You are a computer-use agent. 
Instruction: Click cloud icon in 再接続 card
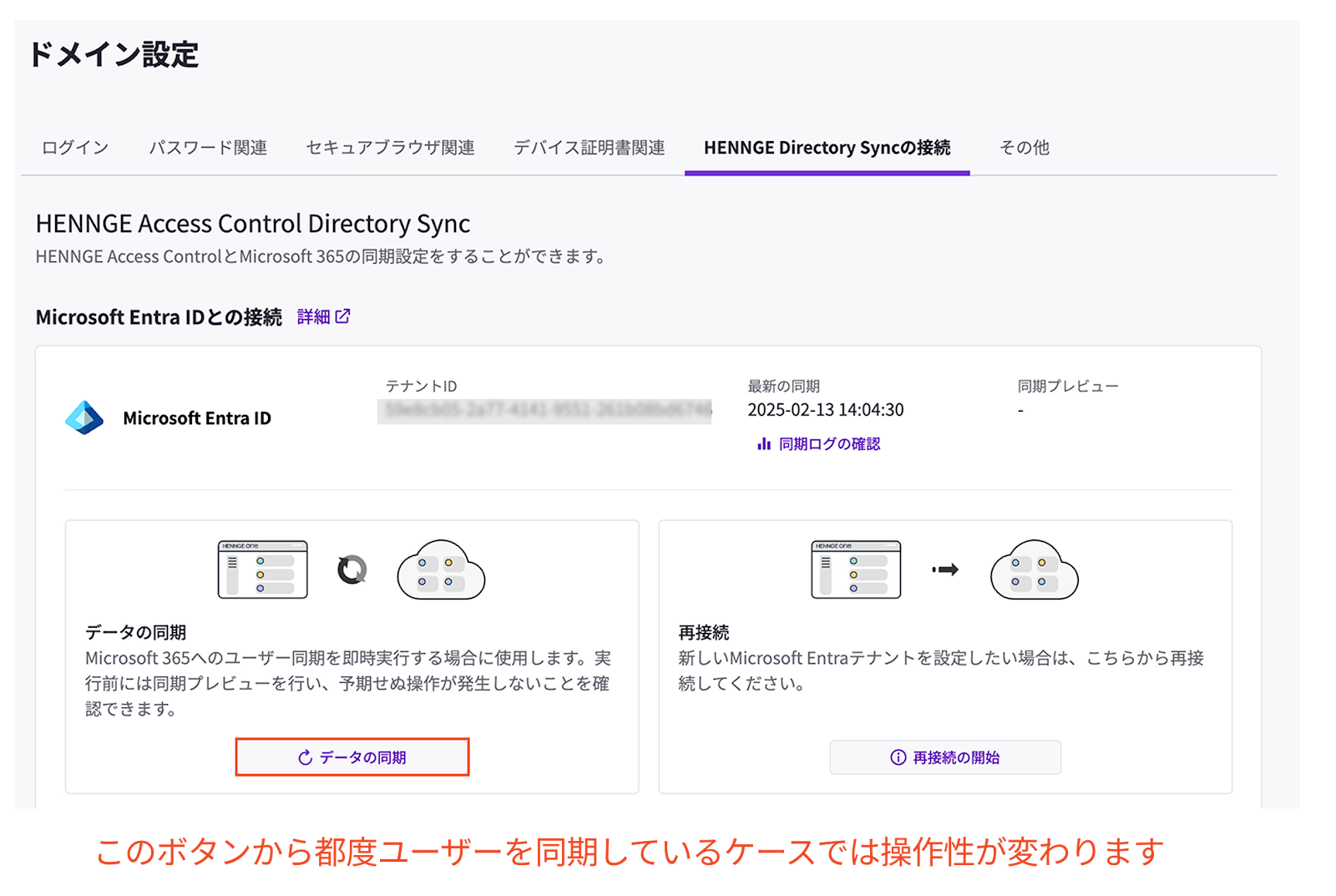pos(1034,569)
